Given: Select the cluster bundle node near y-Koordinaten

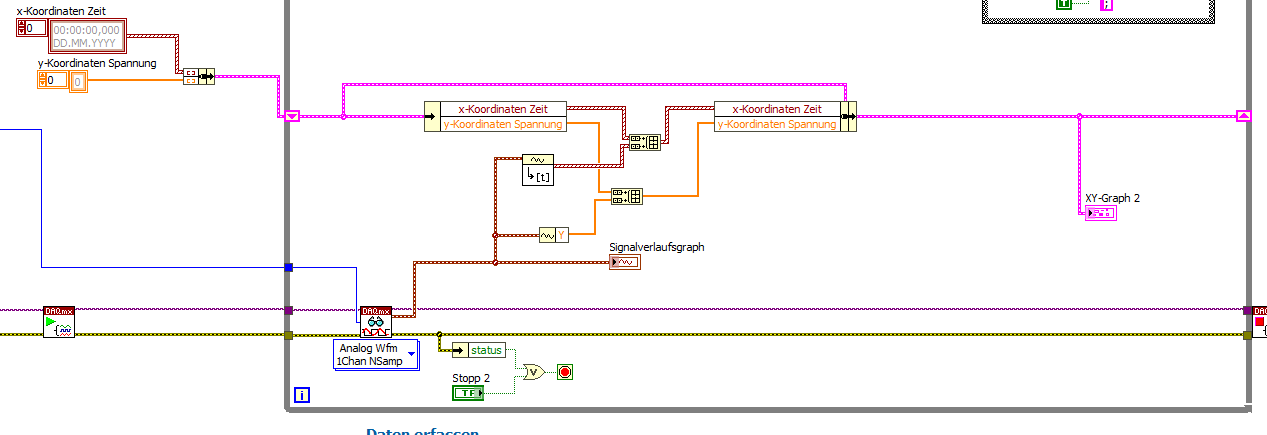Looking at the screenshot, I should click(198, 76).
